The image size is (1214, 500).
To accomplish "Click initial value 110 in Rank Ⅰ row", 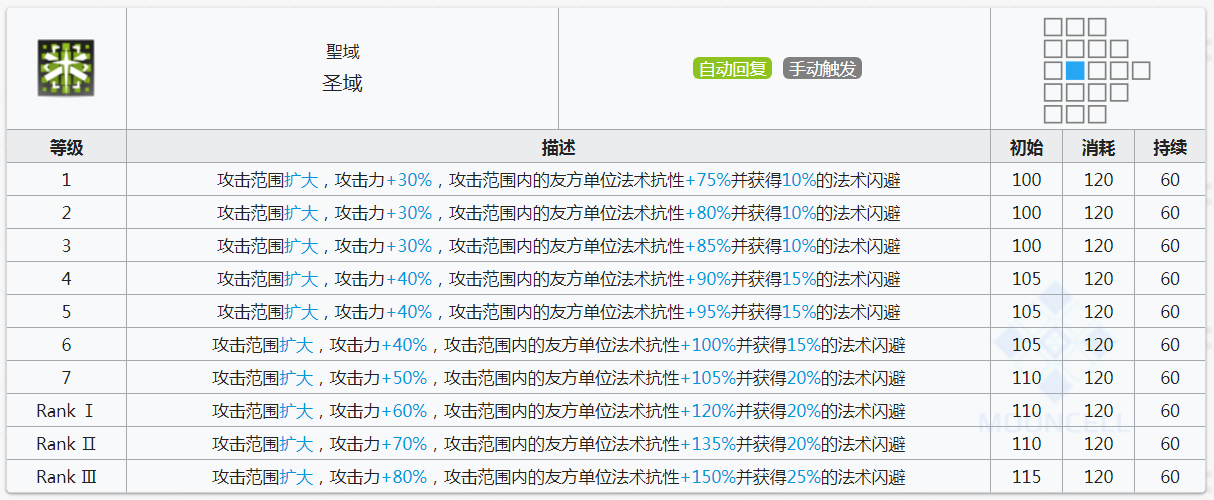I will pos(1026,411).
